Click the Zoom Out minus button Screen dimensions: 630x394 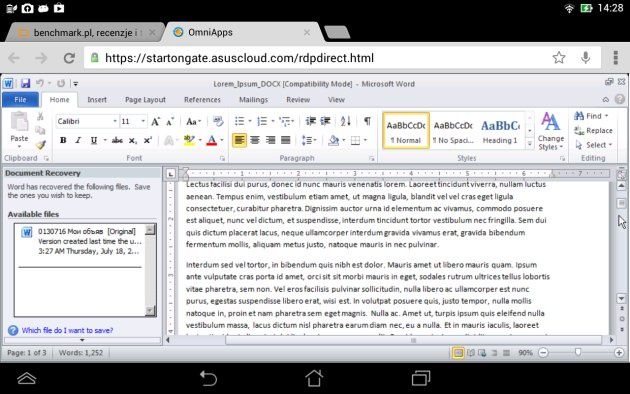point(543,353)
